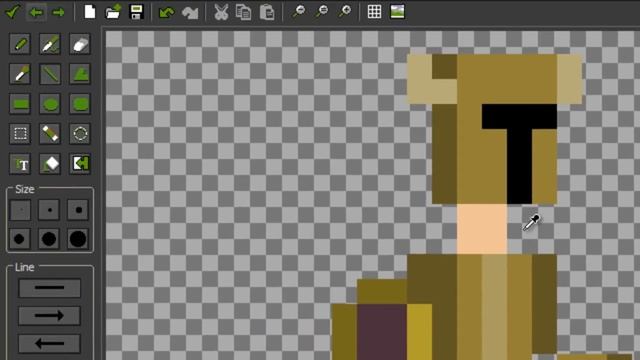Undo the last action
The width and height of the screenshot is (640, 360).
click(167, 12)
